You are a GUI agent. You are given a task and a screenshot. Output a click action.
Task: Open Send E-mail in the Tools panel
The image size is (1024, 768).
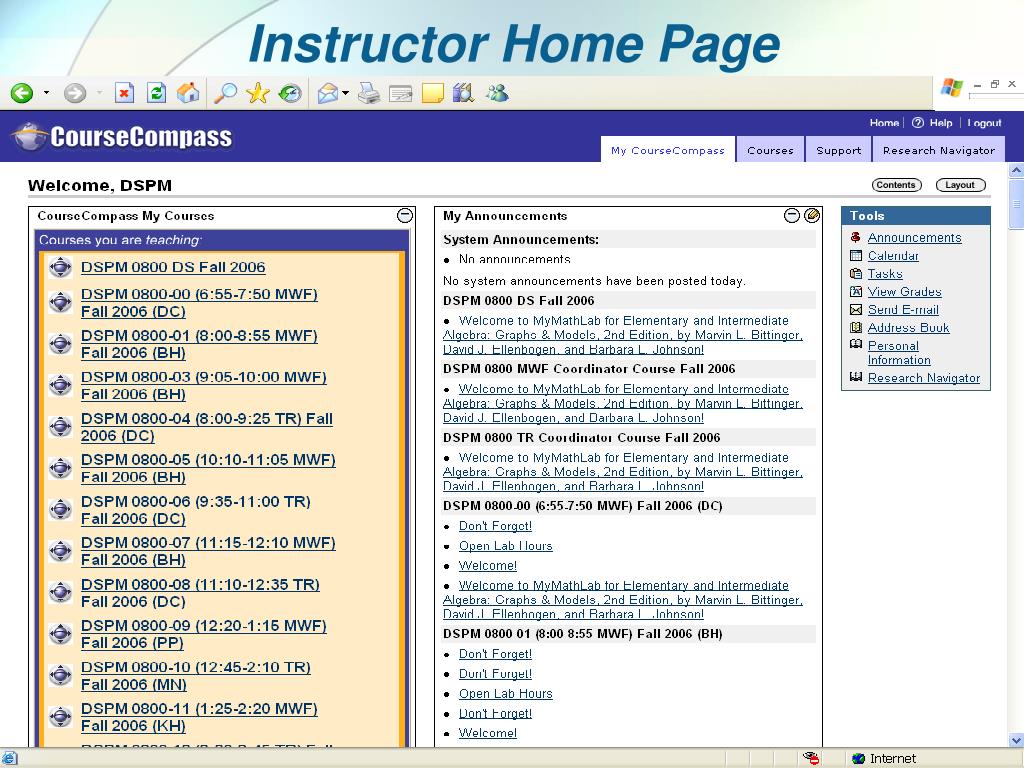[x=903, y=310]
